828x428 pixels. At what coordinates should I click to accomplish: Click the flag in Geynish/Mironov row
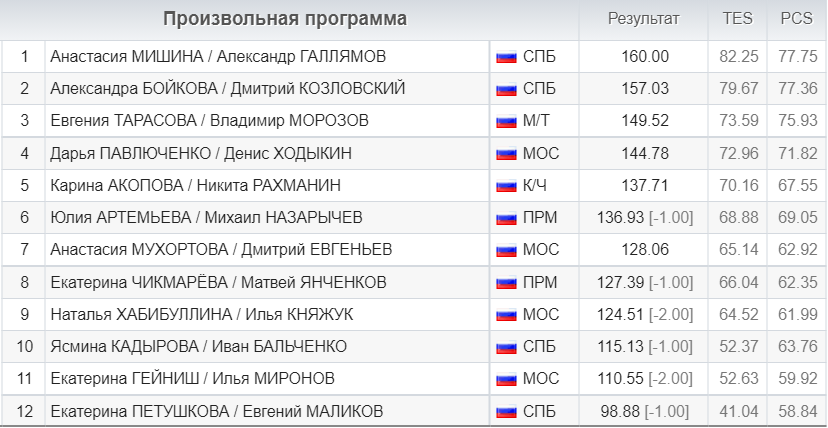coord(505,379)
